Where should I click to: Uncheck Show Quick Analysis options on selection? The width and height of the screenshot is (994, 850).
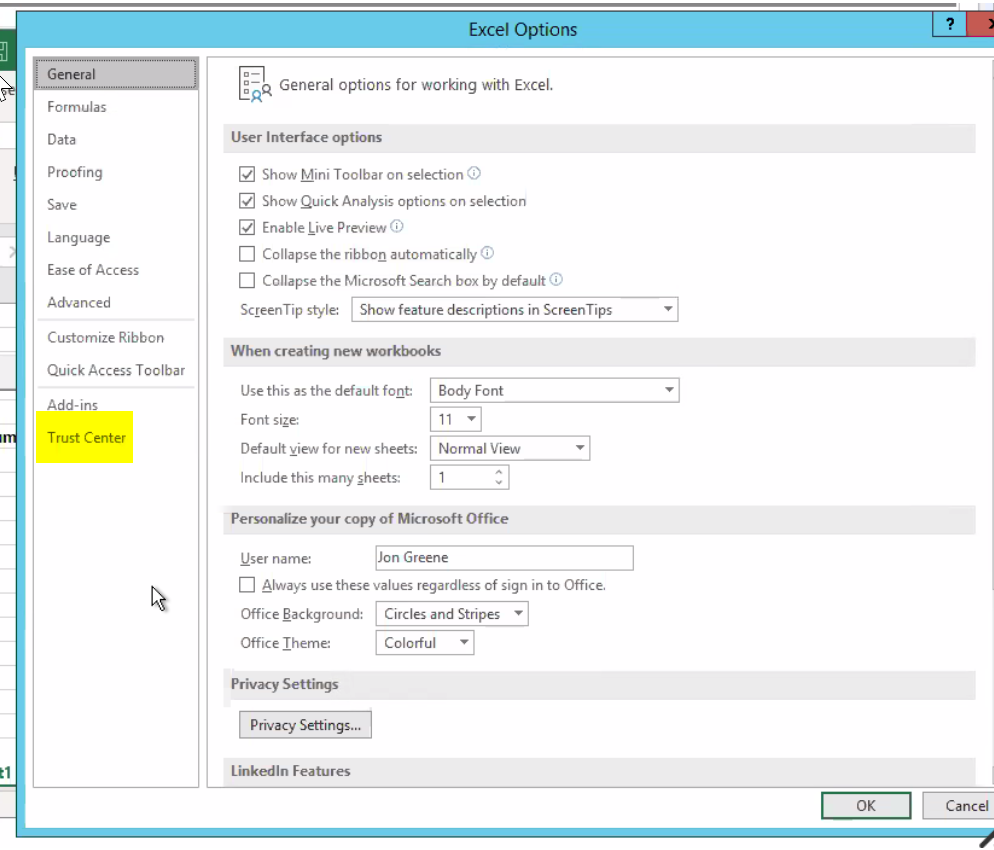(247, 201)
